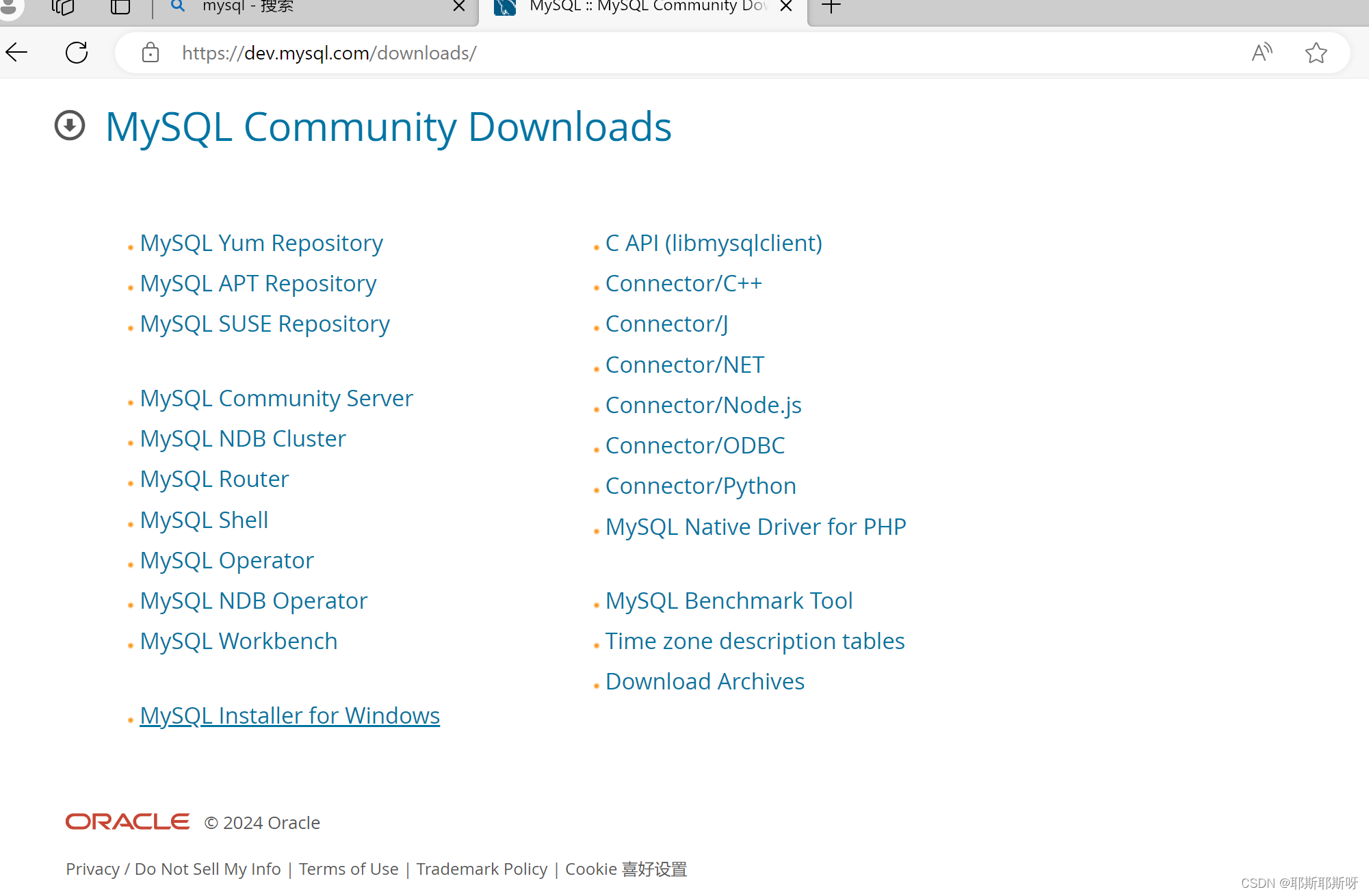Reload the page with refresh icon
The height and width of the screenshot is (896, 1369).
point(77,53)
